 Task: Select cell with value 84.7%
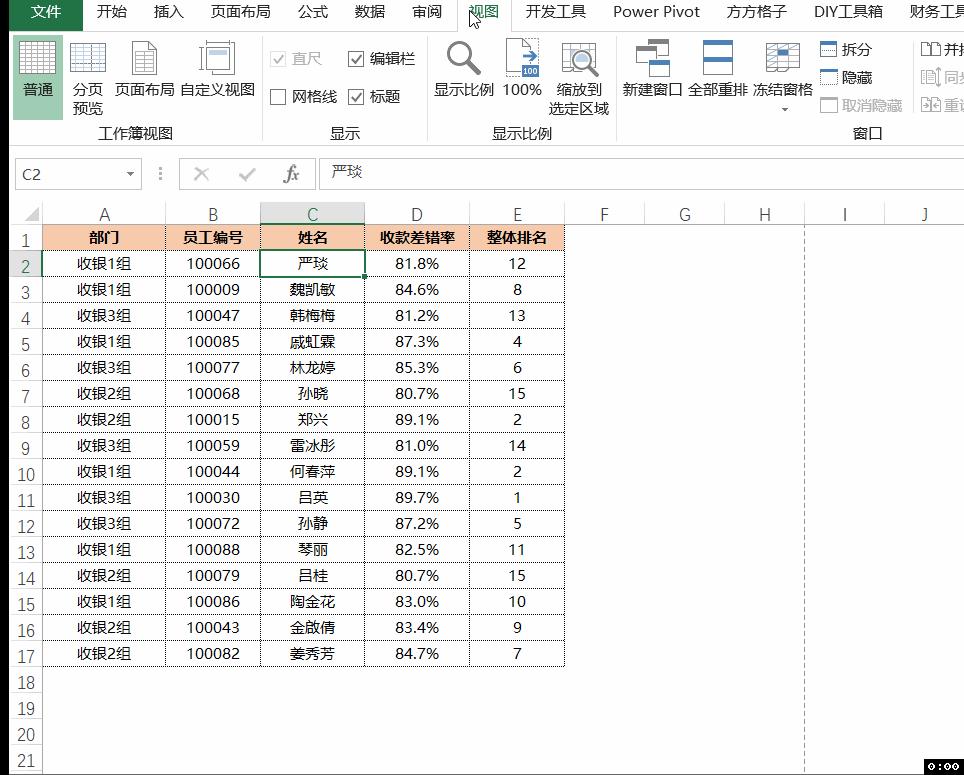(x=417, y=654)
